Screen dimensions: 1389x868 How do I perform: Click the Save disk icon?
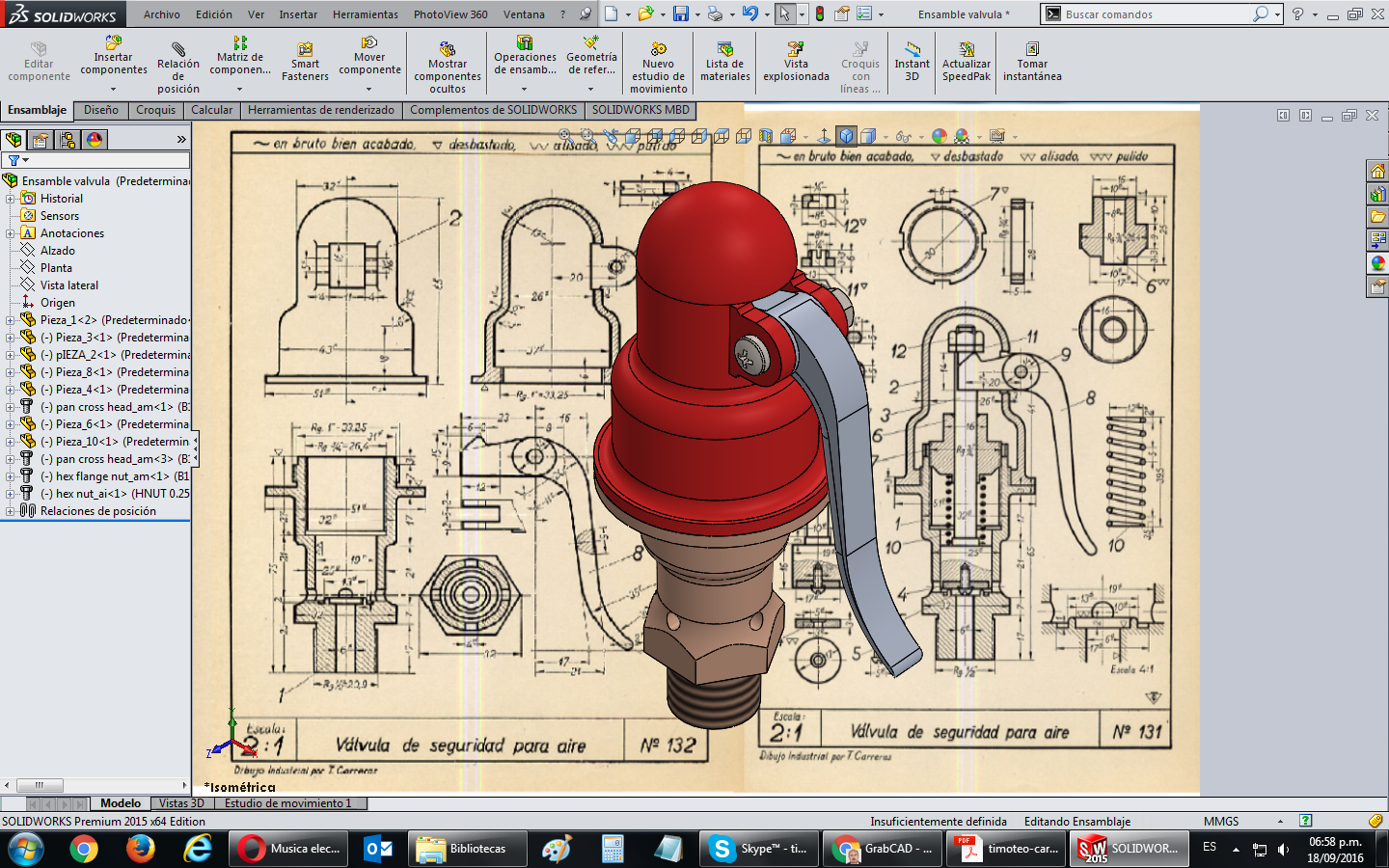pyautogui.click(x=681, y=14)
